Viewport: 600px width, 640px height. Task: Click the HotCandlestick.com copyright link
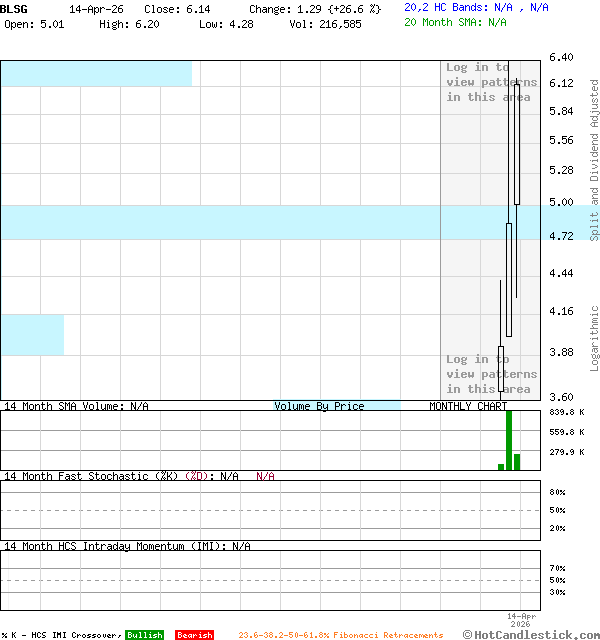pyautogui.click(x=531, y=634)
